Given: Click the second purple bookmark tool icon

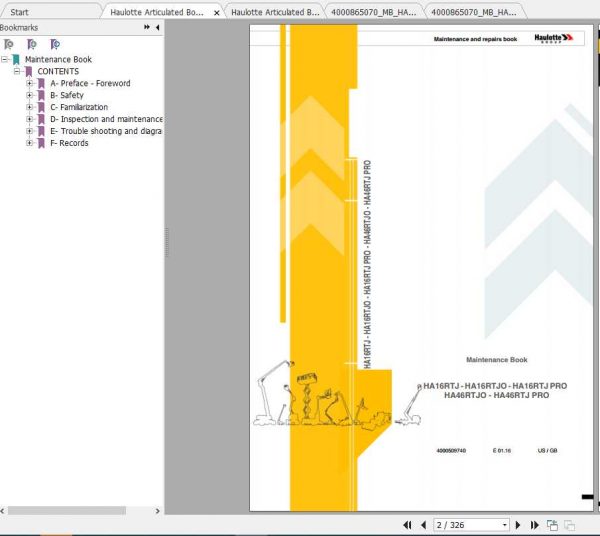Looking at the screenshot, I should (32, 44).
